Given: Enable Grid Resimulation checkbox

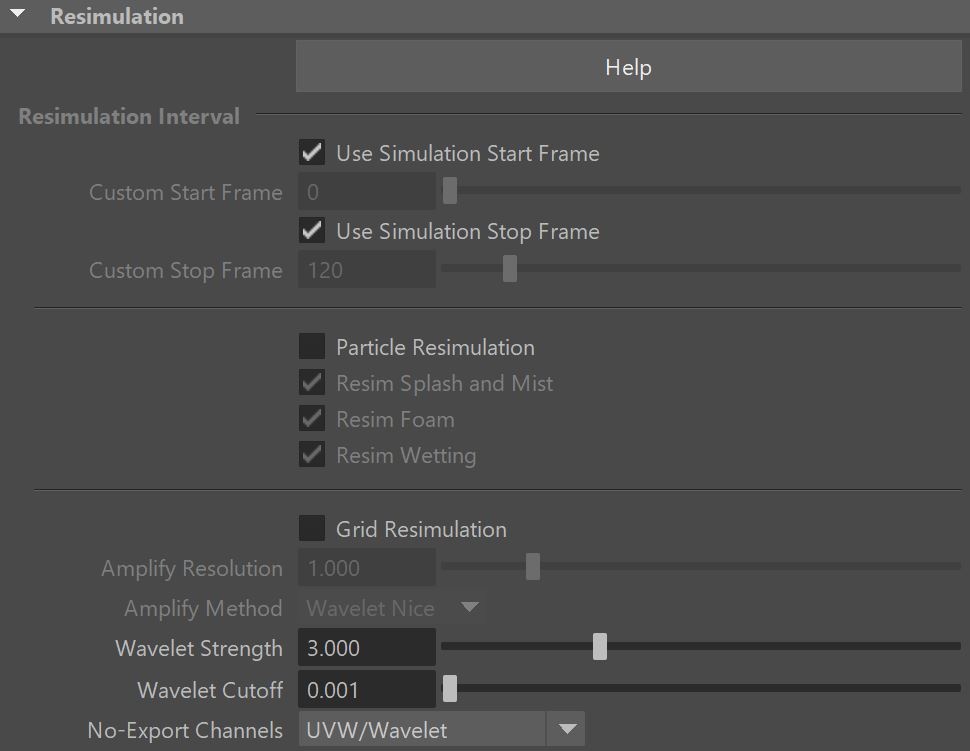Looking at the screenshot, I should [312, 528].
